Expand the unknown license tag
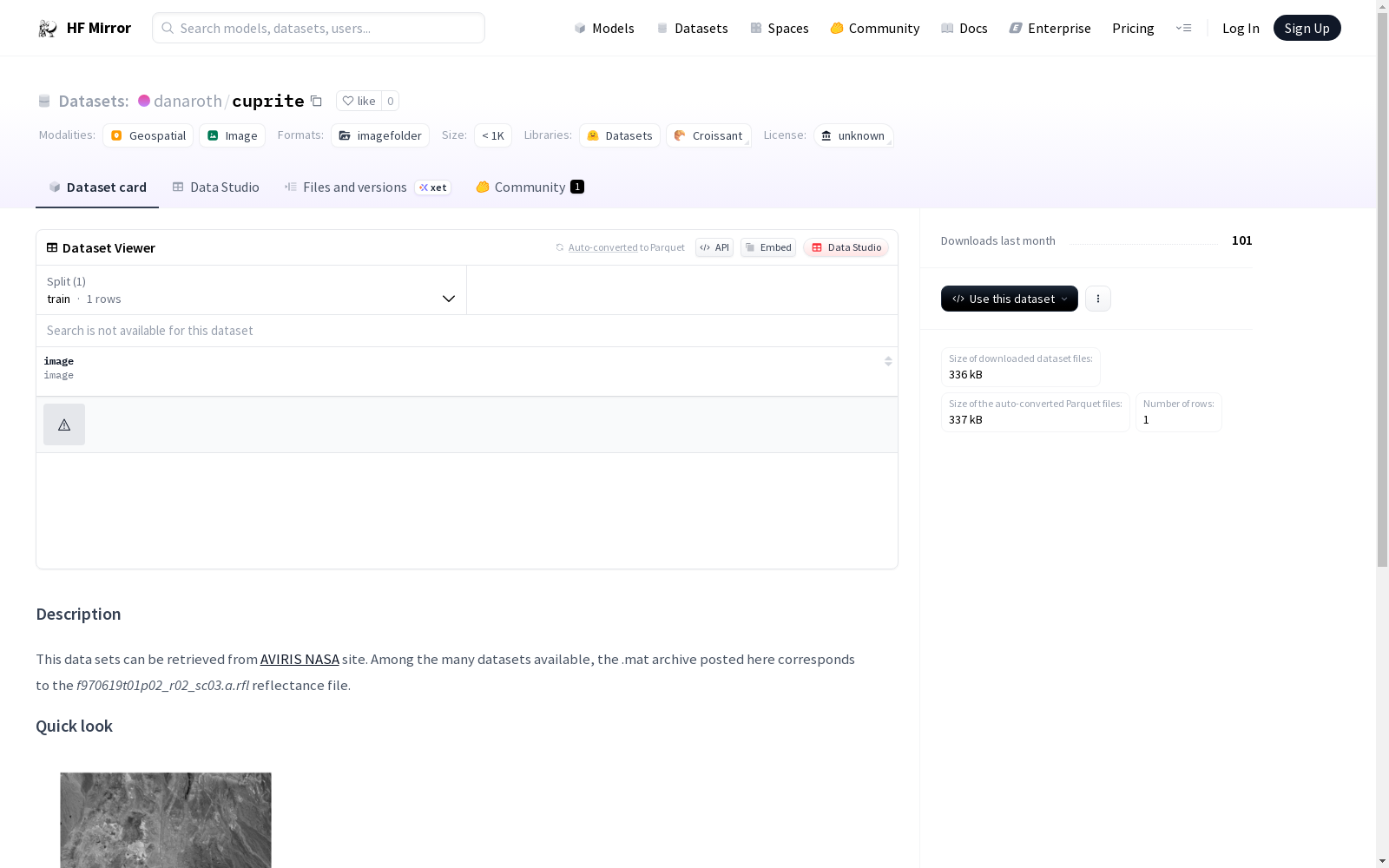The height and width of the screenshot is (868, 1389). pos(853,135)
